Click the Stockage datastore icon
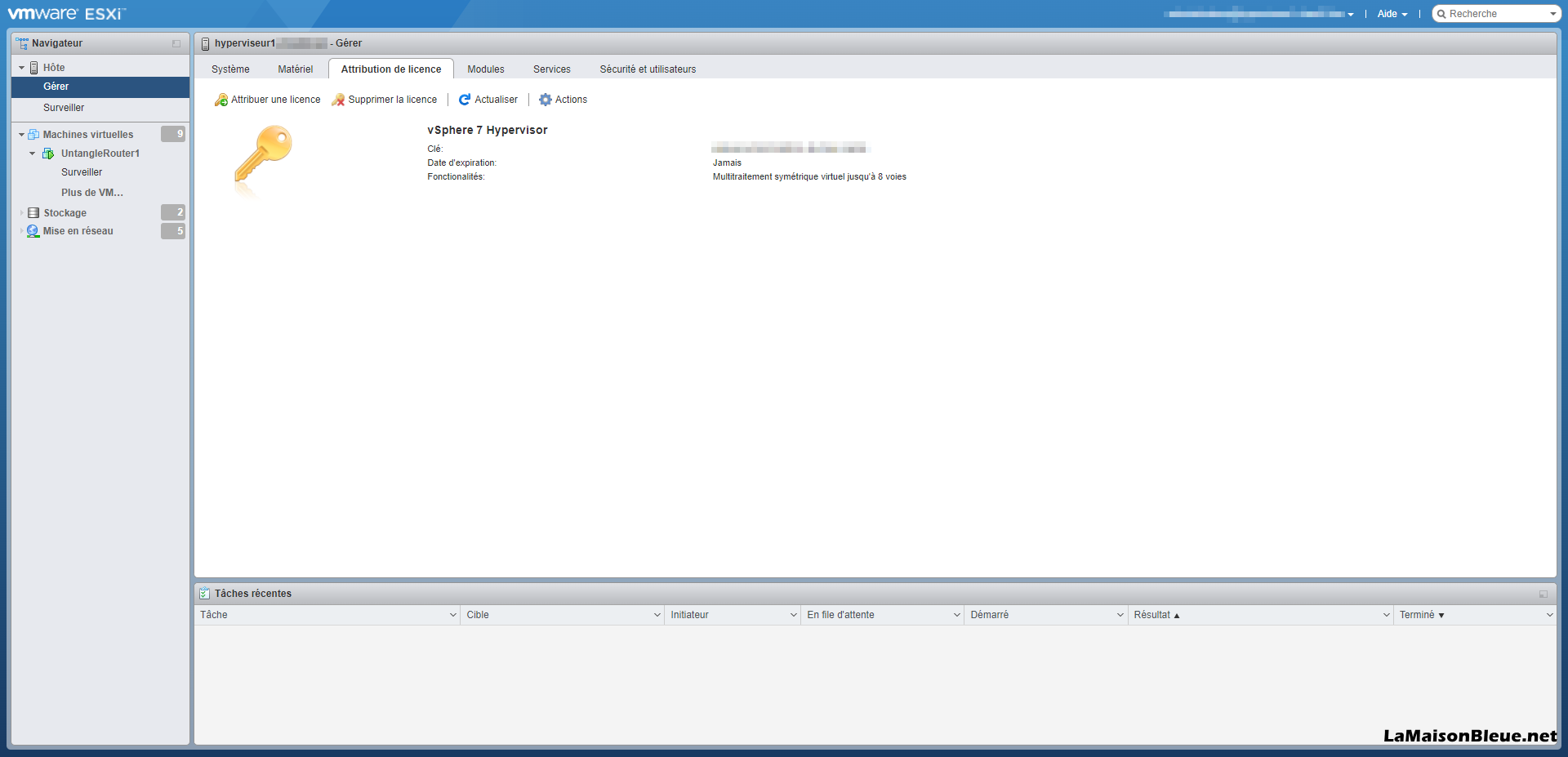1568x757 pixels. 33,213
